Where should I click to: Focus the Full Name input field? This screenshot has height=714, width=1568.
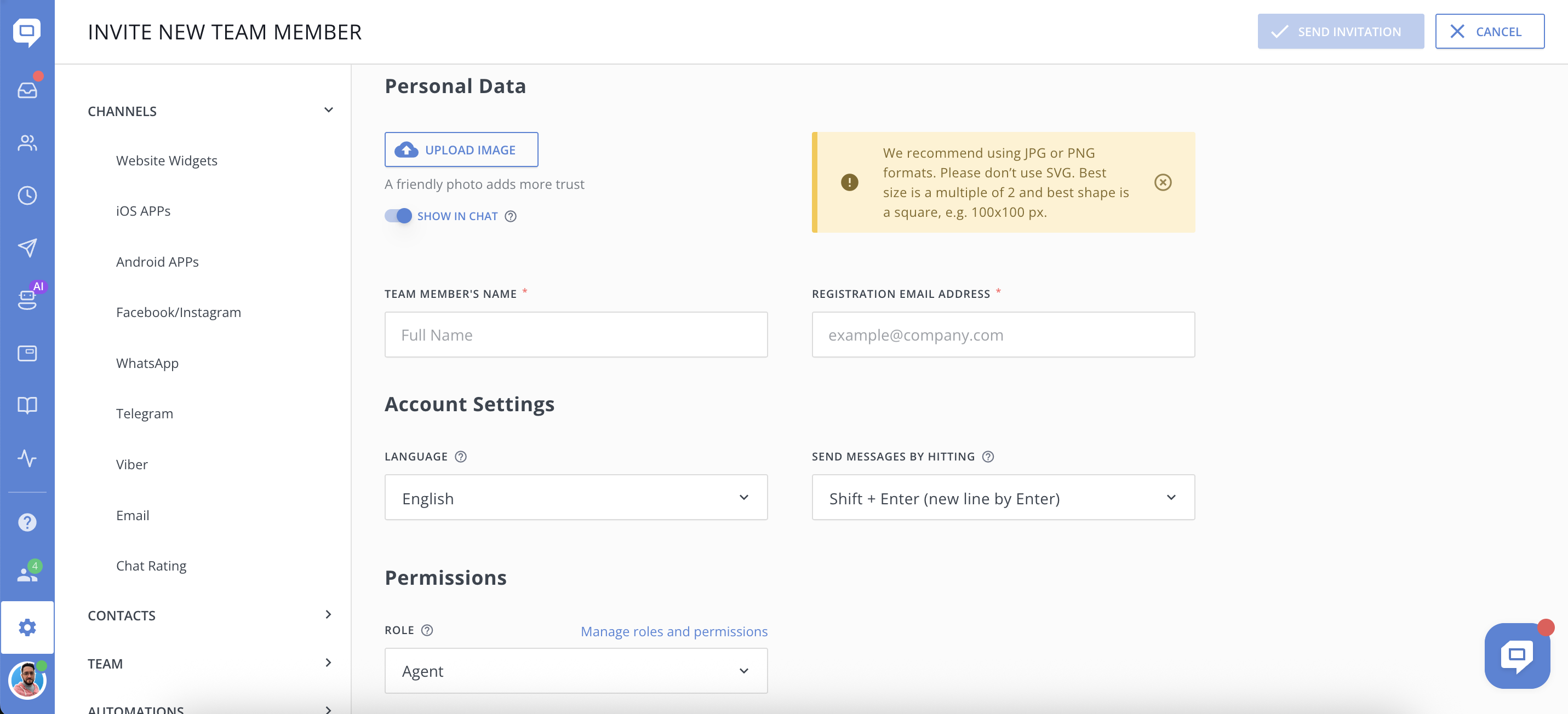pos(576,335)
